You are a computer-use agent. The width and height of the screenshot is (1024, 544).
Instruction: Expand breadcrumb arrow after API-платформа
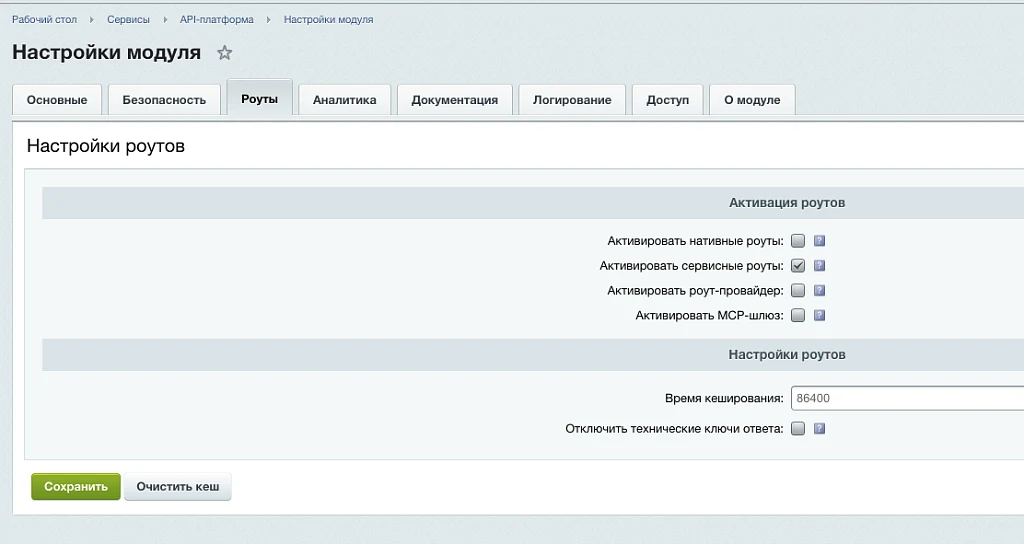pyautogui.click(x=268, y=20)
